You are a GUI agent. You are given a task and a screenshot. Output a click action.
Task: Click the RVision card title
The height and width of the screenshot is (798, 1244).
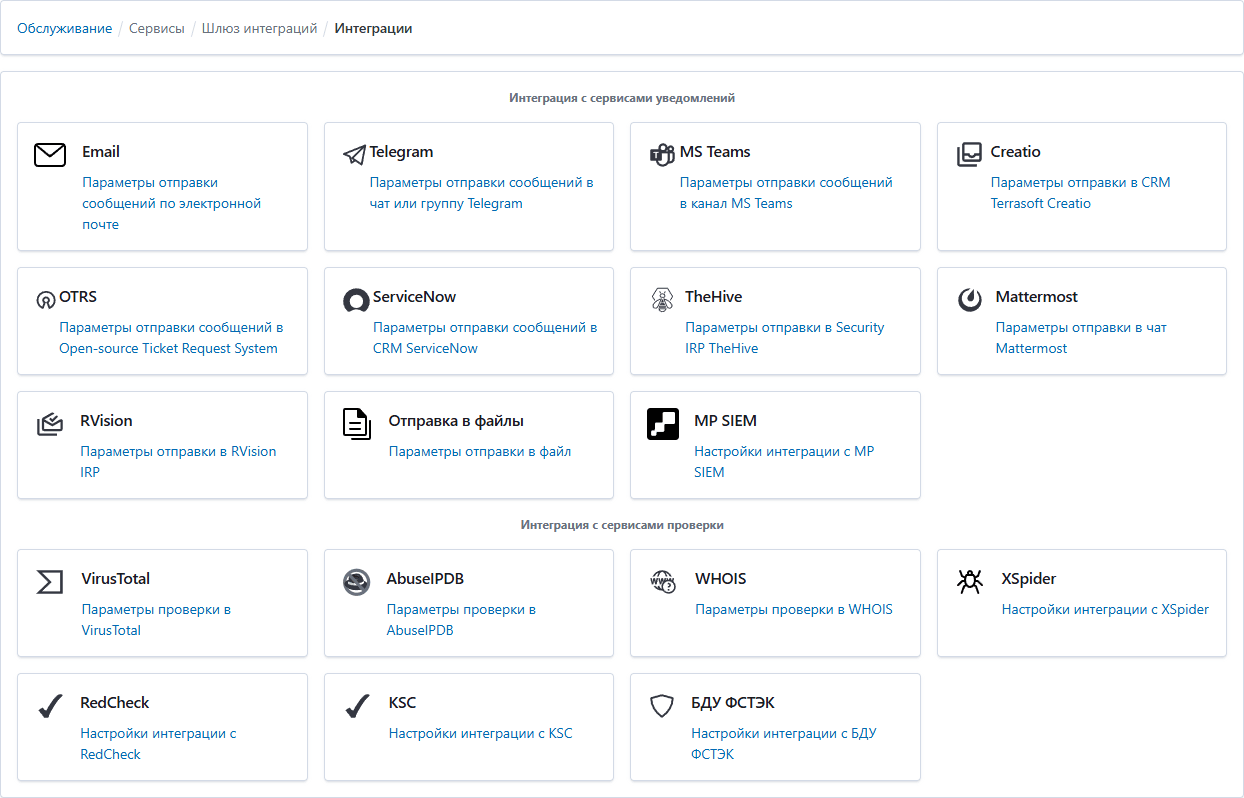106,421
